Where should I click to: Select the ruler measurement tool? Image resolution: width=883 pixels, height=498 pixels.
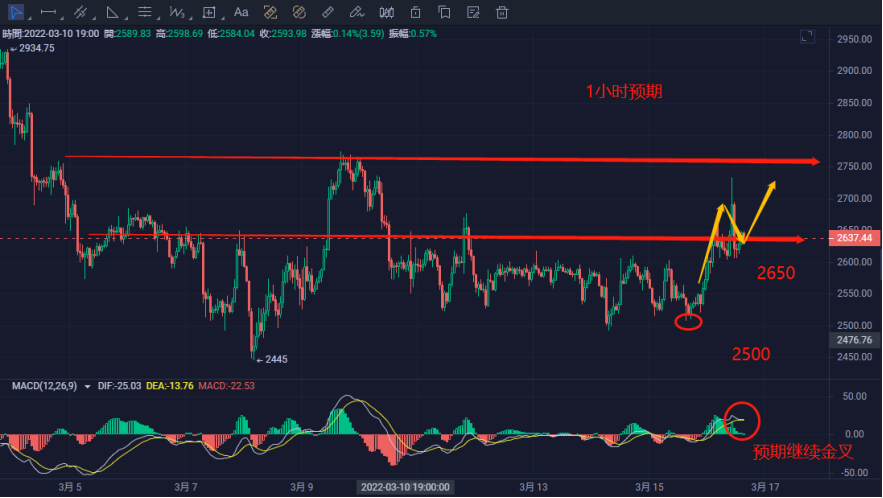327,12
